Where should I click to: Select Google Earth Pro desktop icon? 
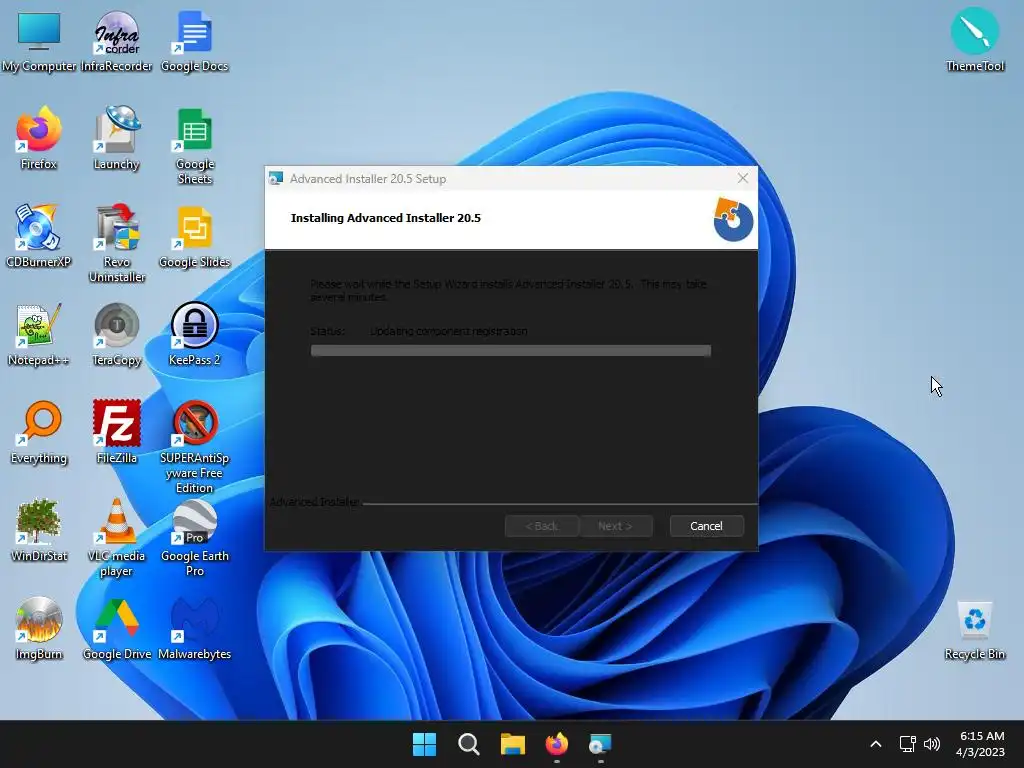(x=195, y=537)
